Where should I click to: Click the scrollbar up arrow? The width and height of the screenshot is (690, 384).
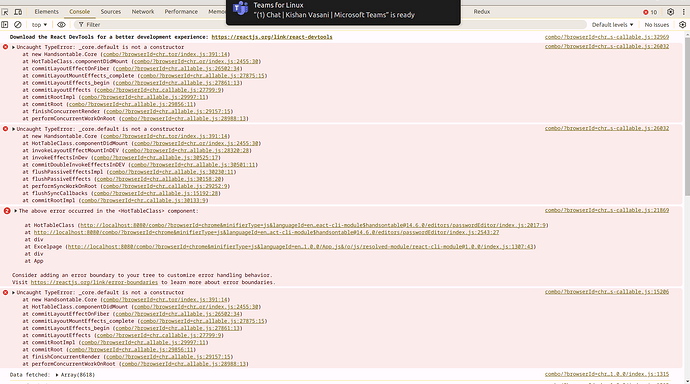pos(687,35)
